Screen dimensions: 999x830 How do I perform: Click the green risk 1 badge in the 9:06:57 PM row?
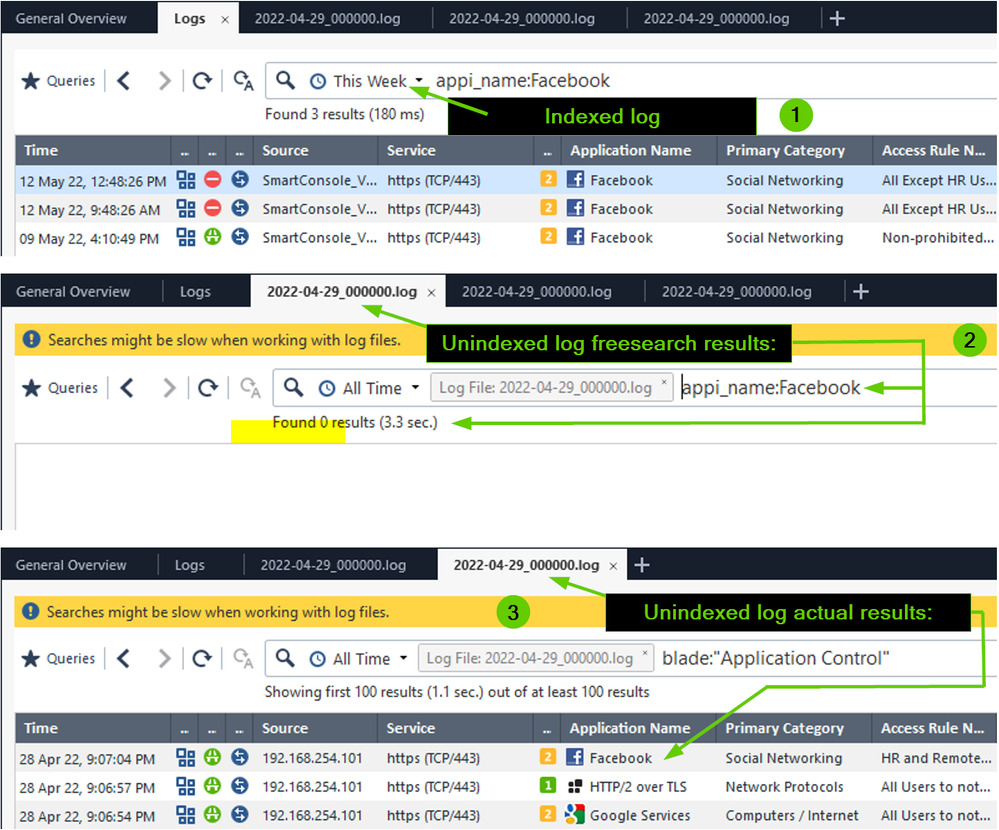pos(548,786)
